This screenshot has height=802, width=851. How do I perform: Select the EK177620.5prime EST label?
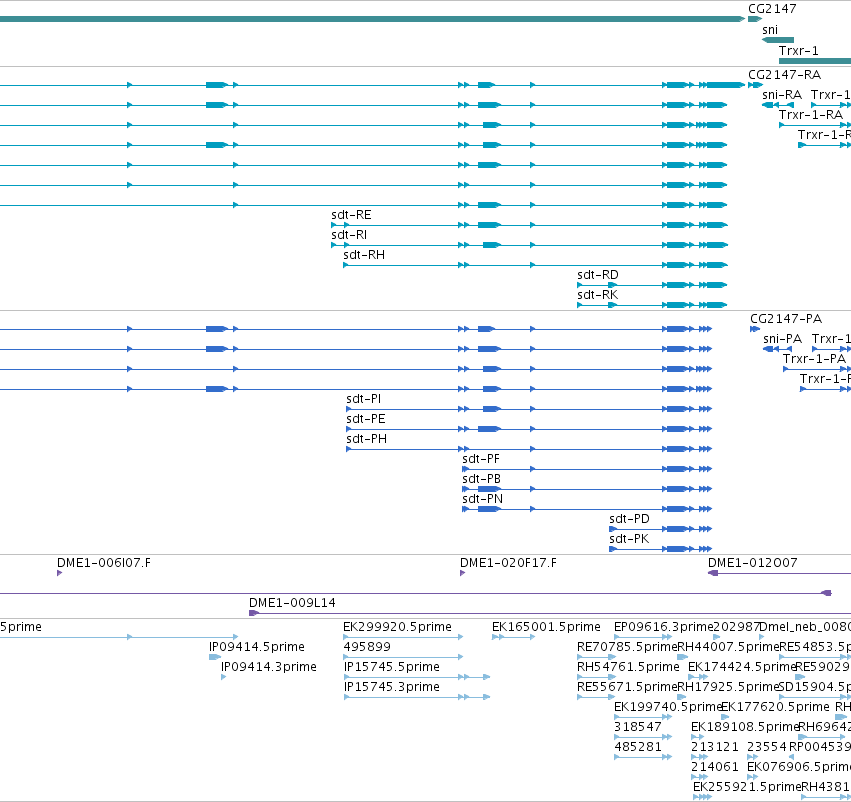click(x=775, y=708)
